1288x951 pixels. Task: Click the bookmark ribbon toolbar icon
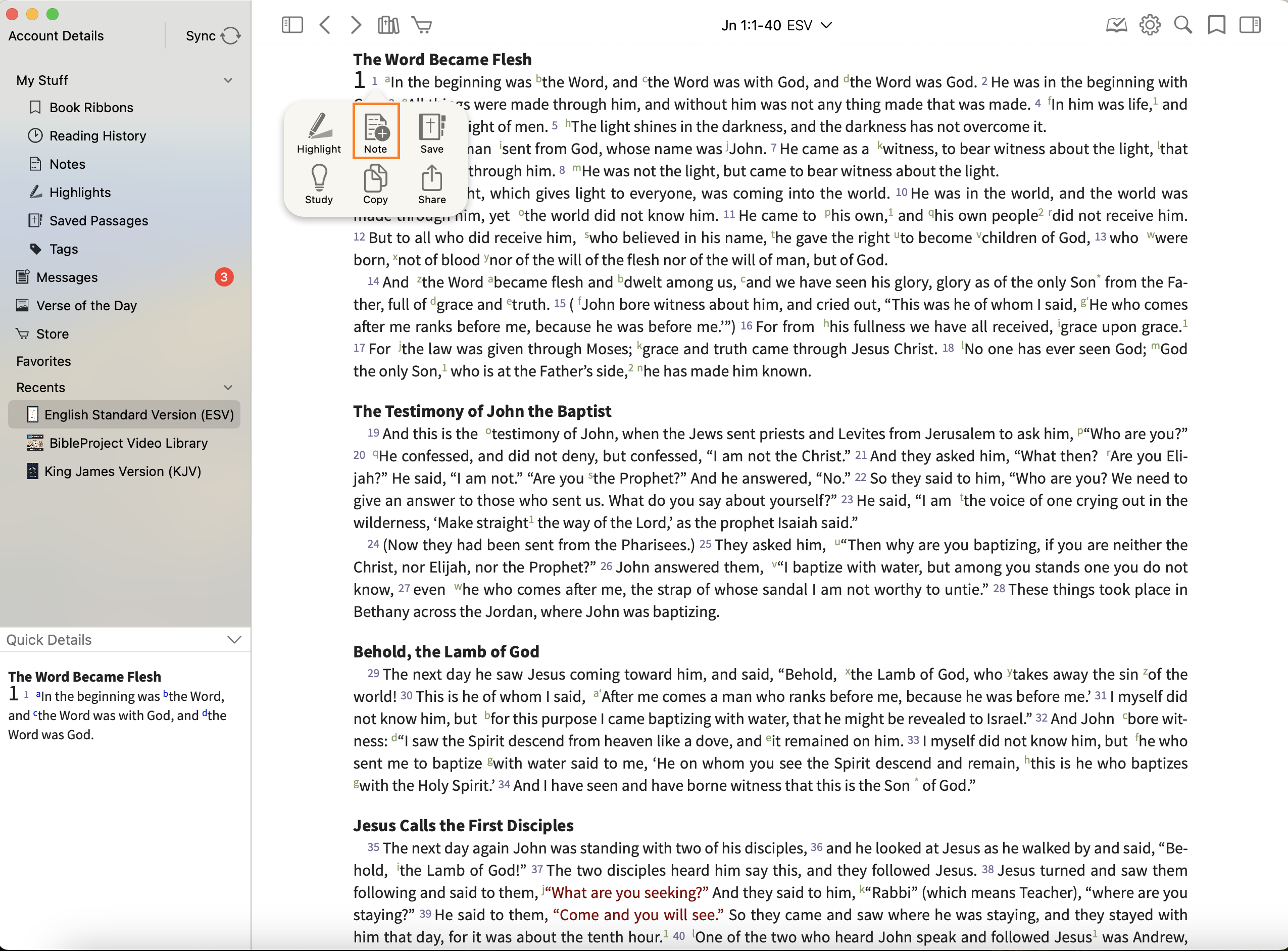pyautogui.click(x=1216, y=25)
